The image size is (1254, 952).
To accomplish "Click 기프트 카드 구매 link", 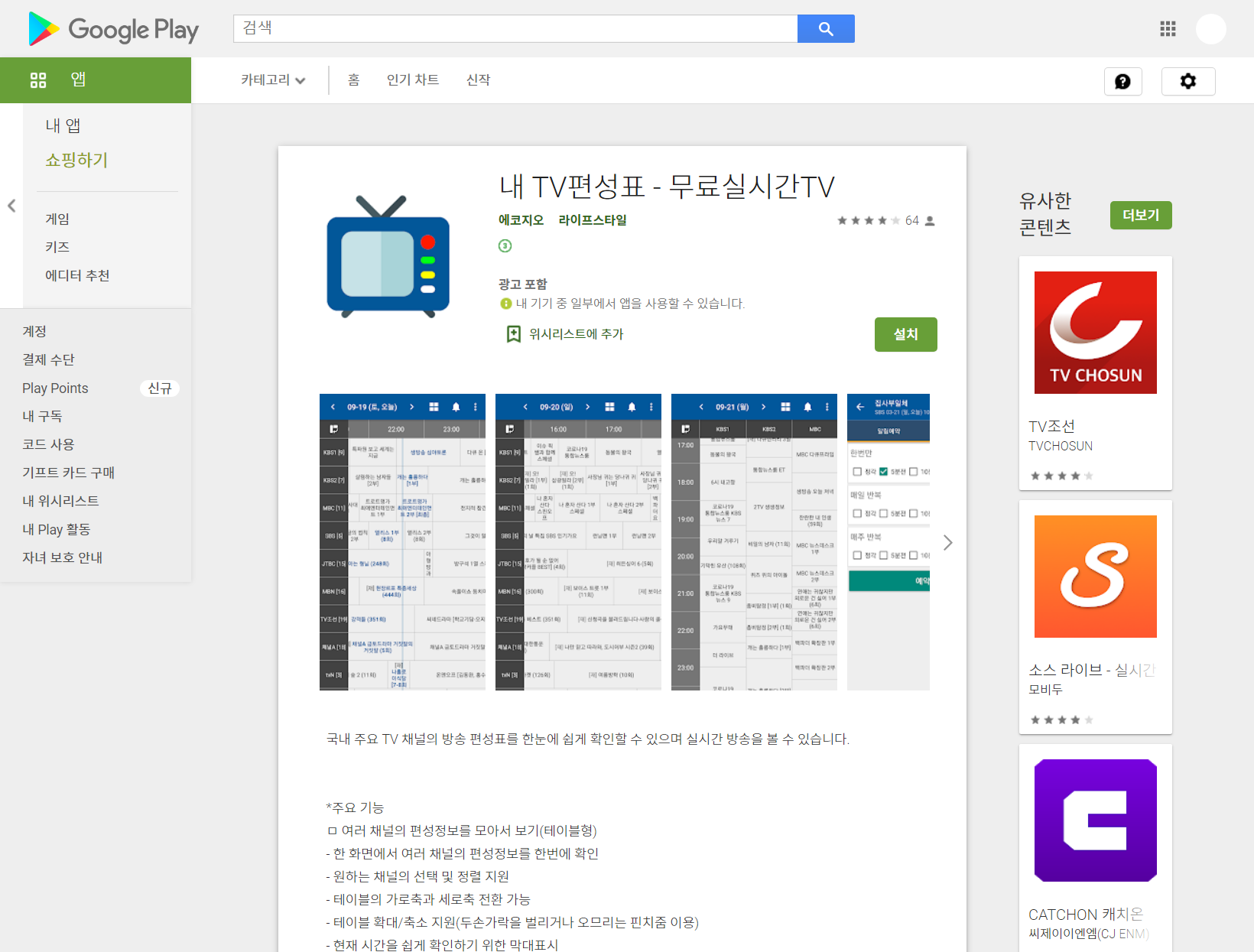I will click(x=68, y=473).
